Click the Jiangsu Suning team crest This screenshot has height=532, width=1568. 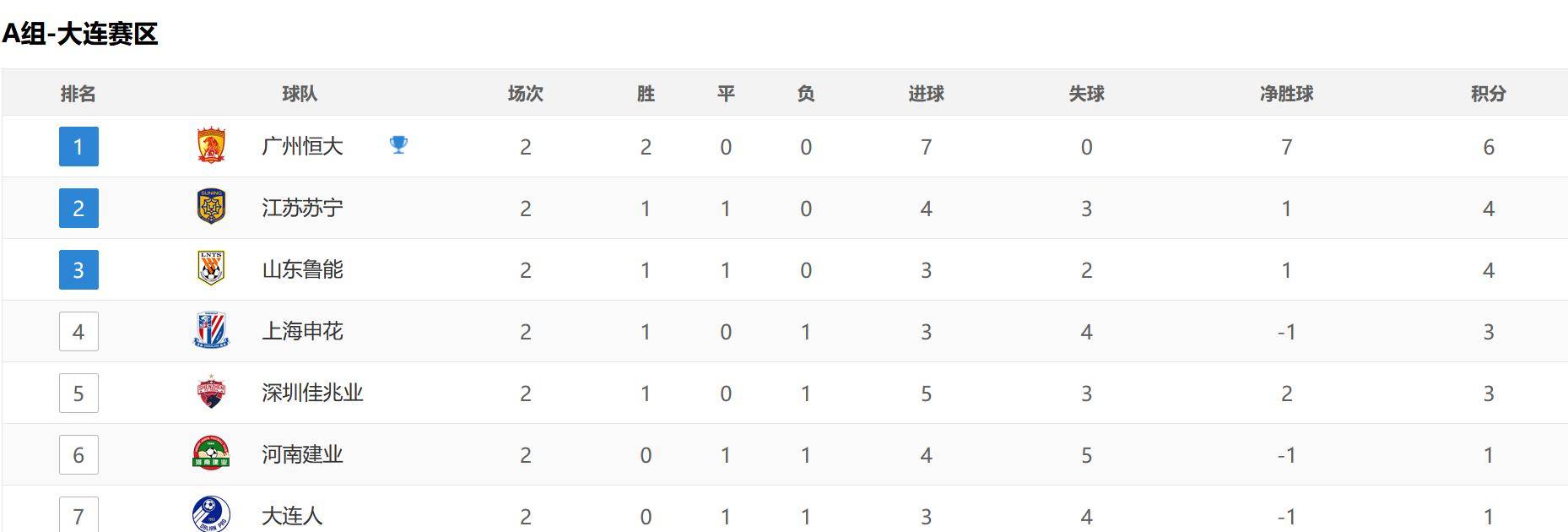[x=211, y=207]
